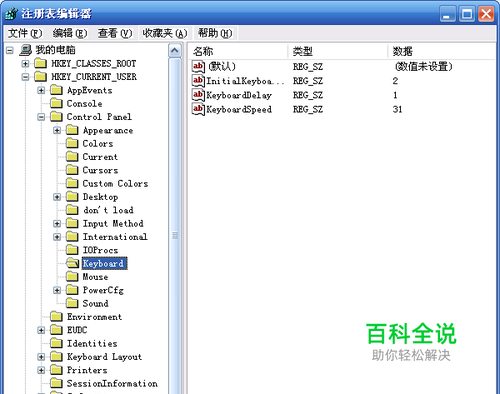Click the InitialKeyboa... value icon
500x394 pixels.
tap(198, 81)
